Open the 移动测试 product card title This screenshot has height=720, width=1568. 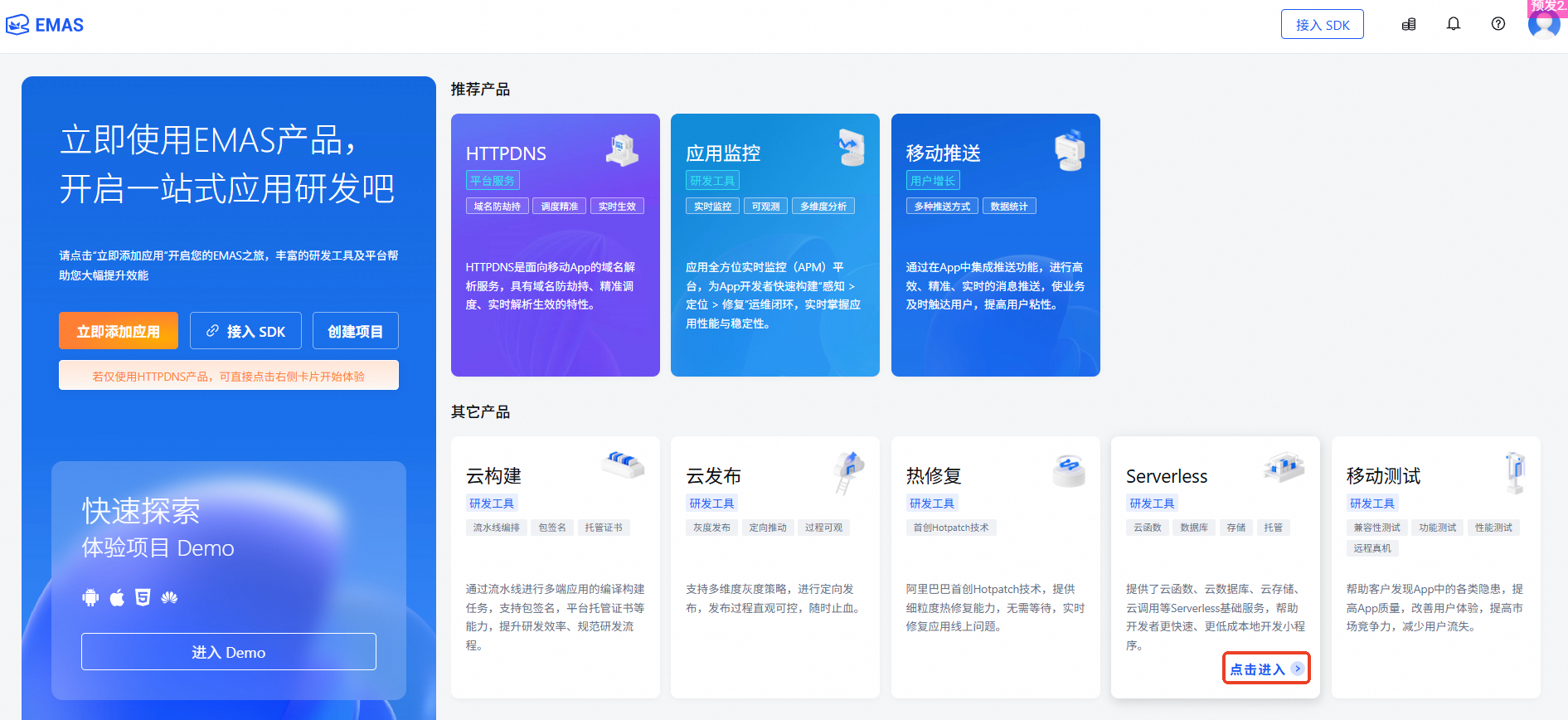[1383, 476]
